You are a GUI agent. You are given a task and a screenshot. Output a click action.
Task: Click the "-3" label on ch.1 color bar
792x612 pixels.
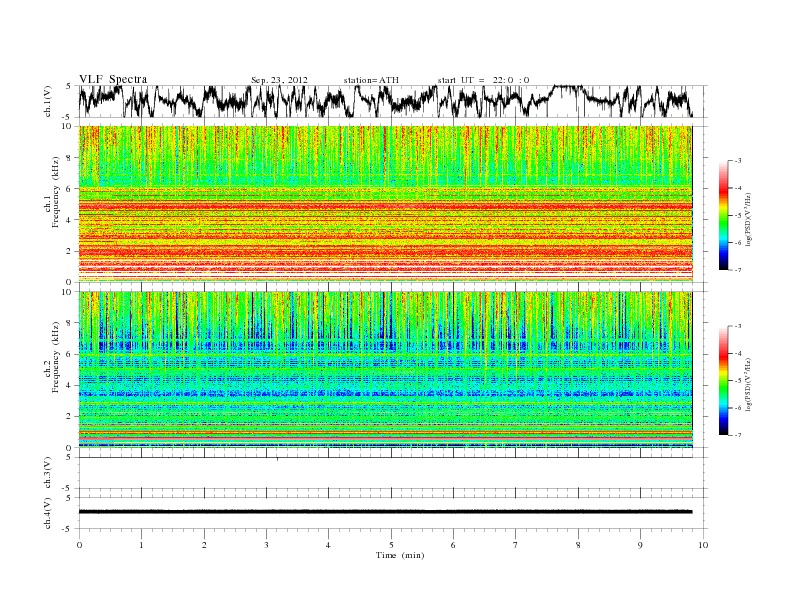point(738,161)
